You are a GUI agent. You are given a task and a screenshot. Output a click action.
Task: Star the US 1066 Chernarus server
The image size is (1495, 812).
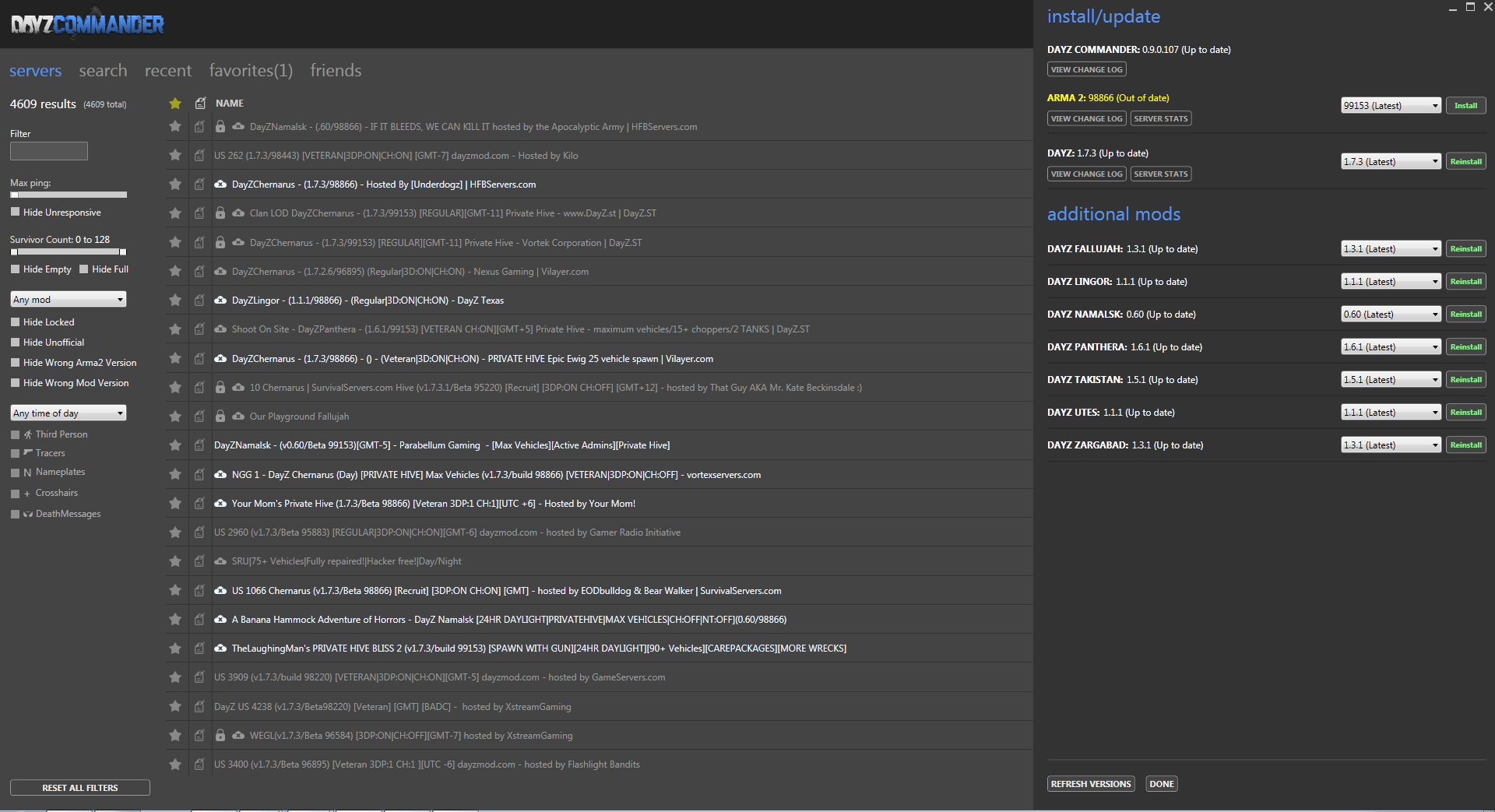point(175,591)
